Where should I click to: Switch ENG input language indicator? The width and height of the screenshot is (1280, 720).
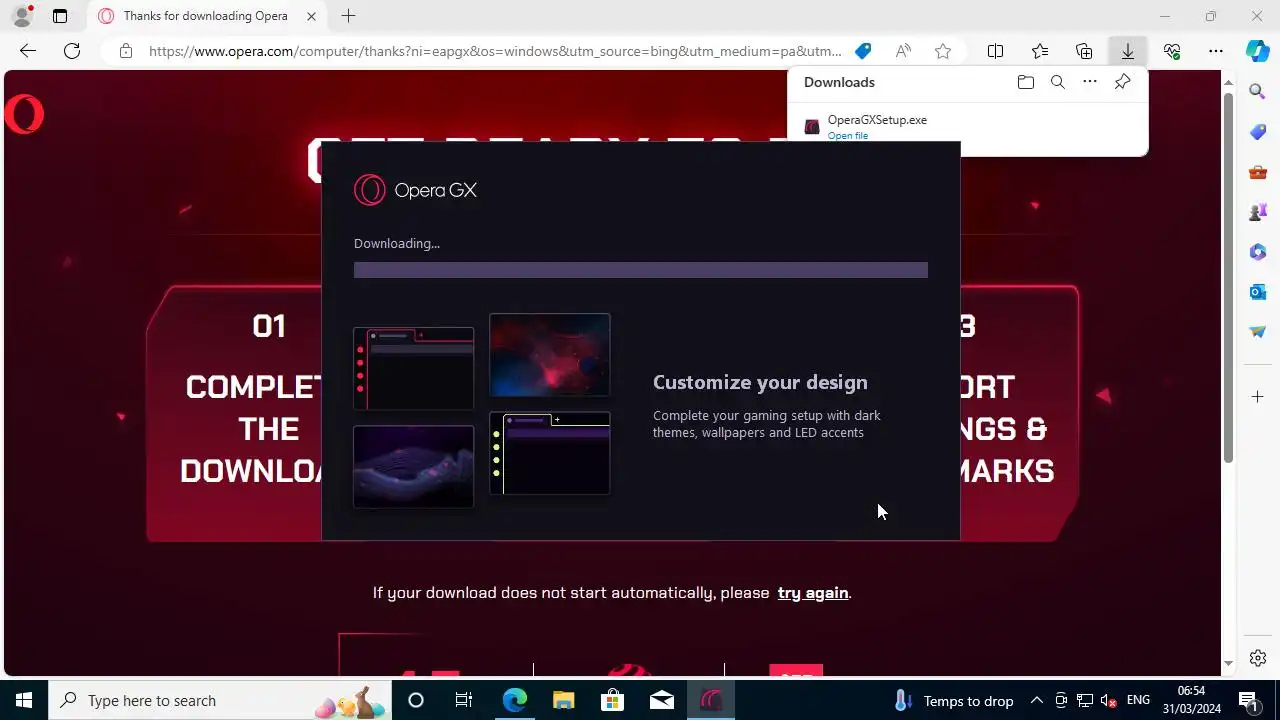(x=1138, y=700)
